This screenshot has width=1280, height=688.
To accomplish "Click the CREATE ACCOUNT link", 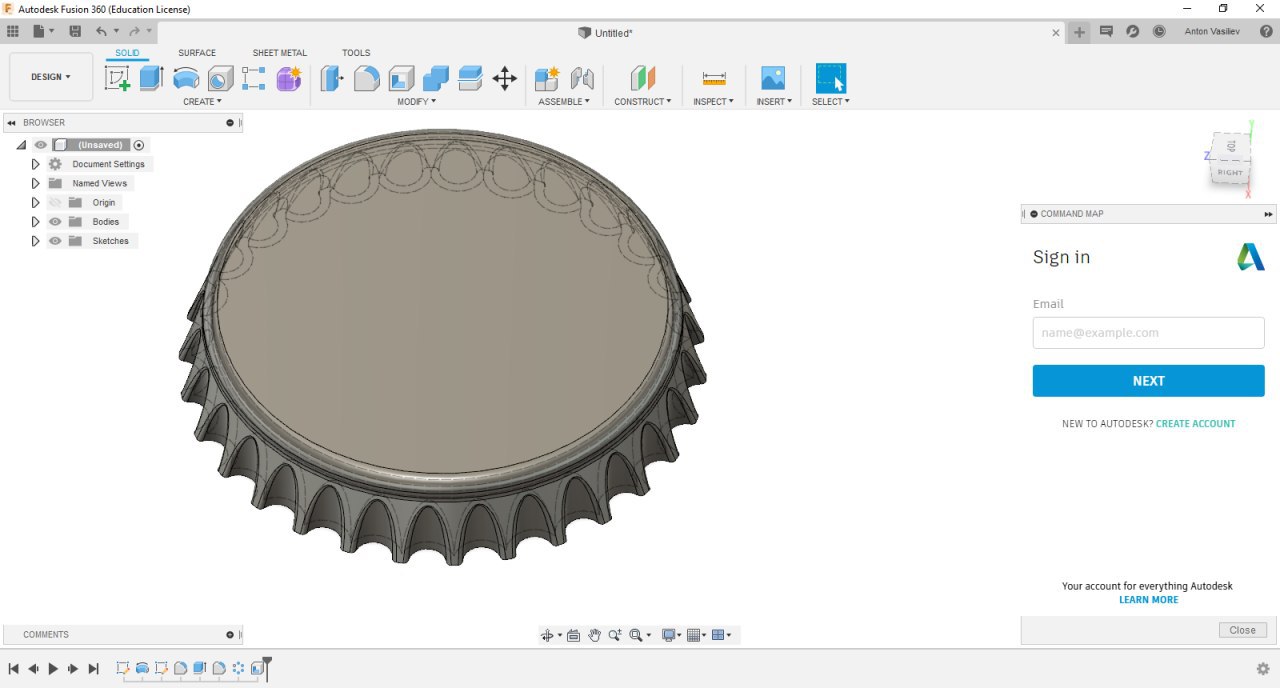I will pyautogui.click(x=1195, y=424).
